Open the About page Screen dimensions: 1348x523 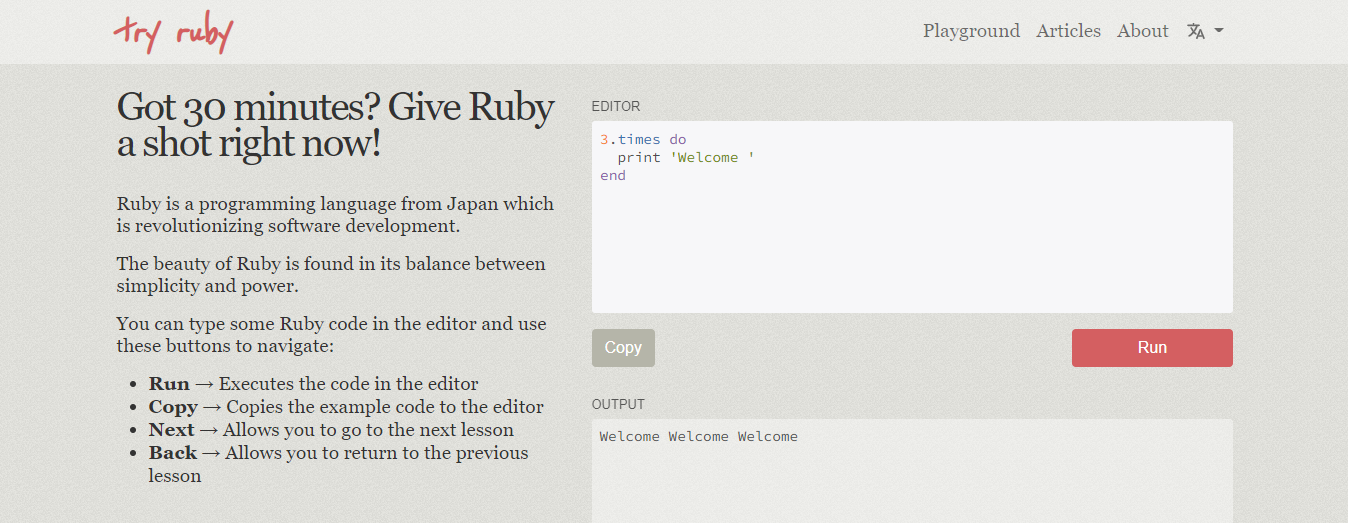[1142, 31]
